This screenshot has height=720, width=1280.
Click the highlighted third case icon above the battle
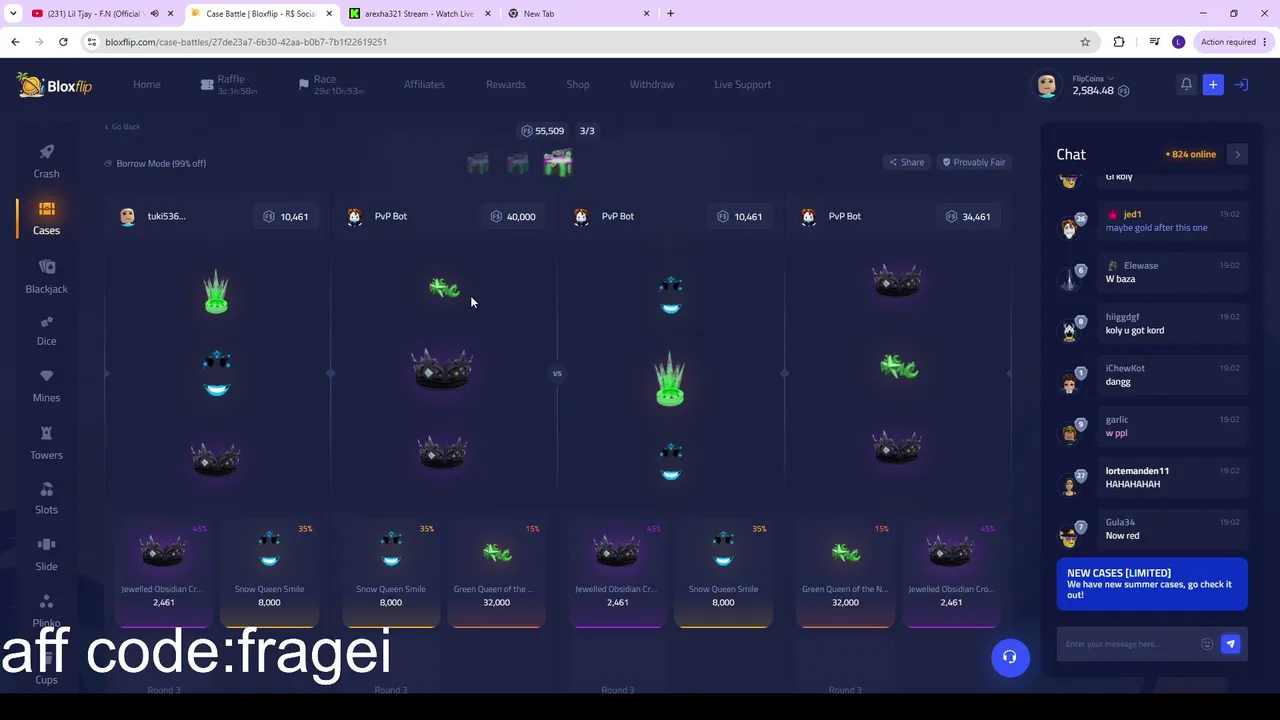[x=558, y=162]
